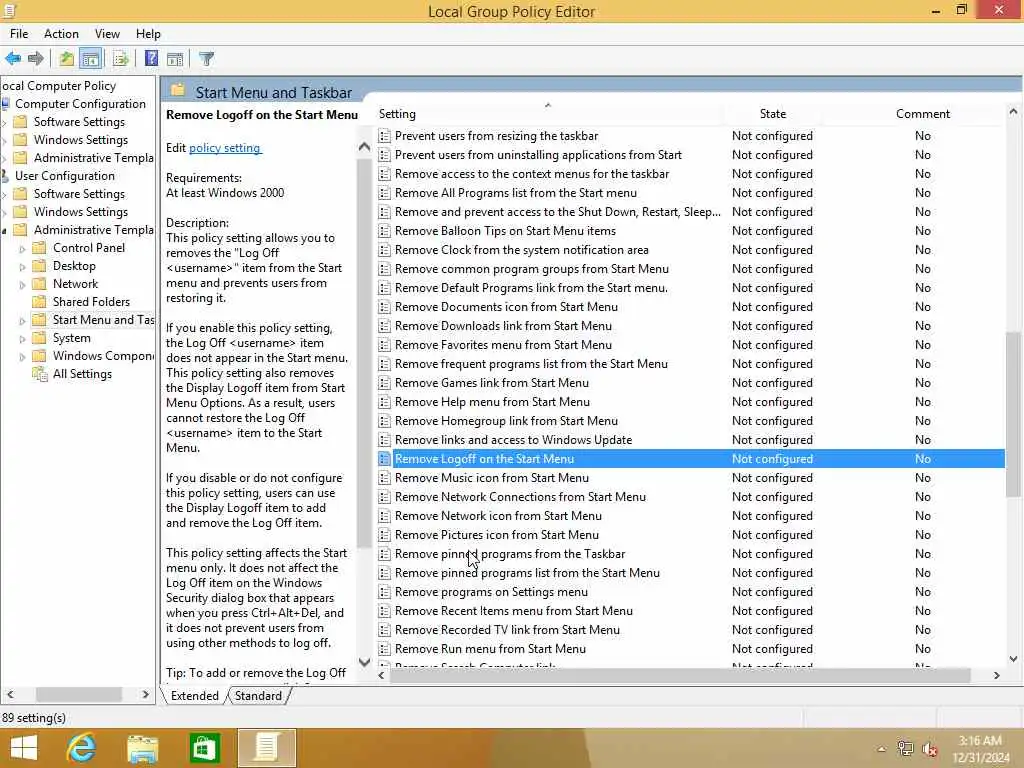
Task: Click the network tray icon
Action: pos(905,749)
